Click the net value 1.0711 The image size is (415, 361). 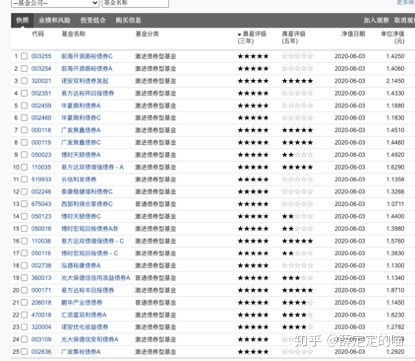pos(395,204)
